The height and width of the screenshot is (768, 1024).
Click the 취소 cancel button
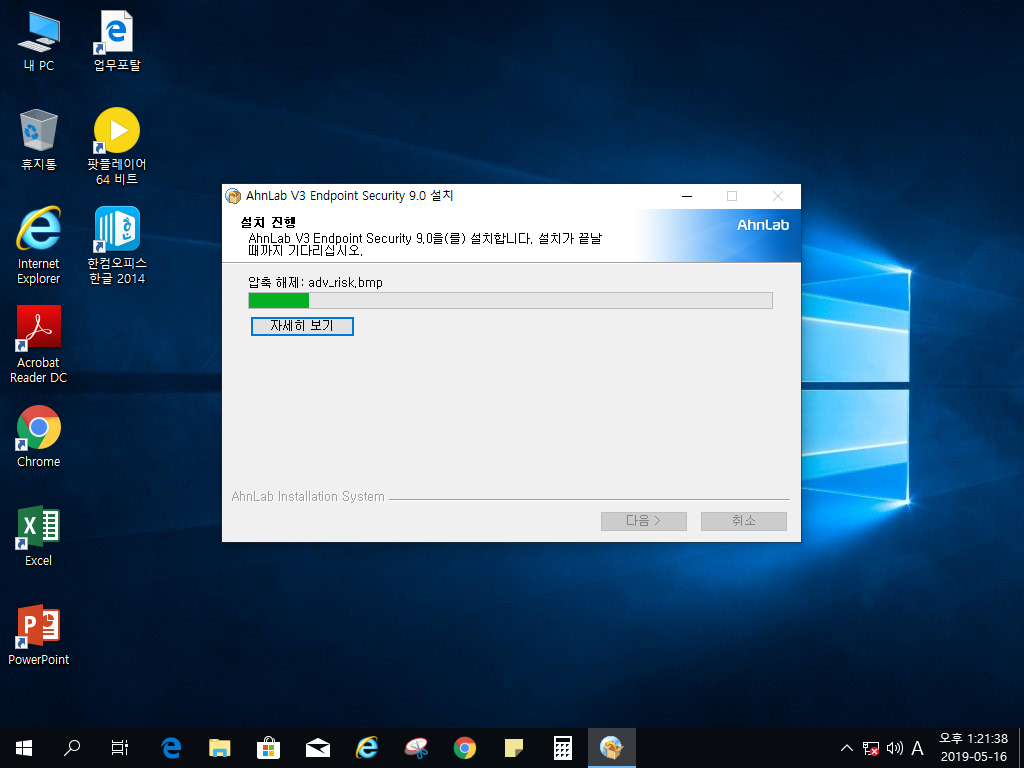(x=744, y=521)
